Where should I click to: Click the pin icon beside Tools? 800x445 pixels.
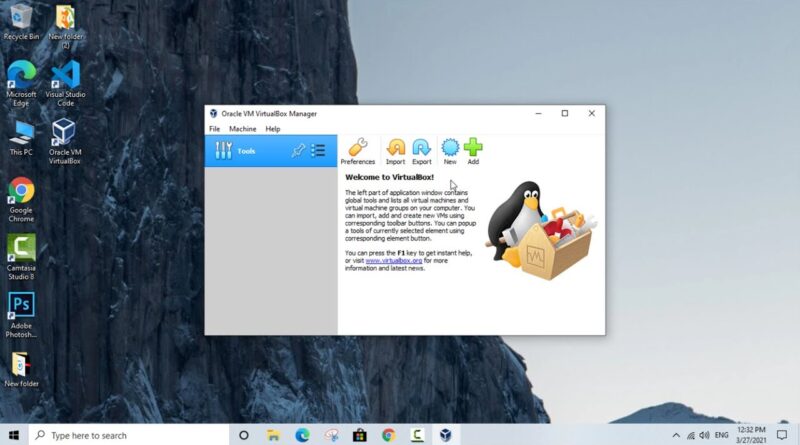point(298,151)
